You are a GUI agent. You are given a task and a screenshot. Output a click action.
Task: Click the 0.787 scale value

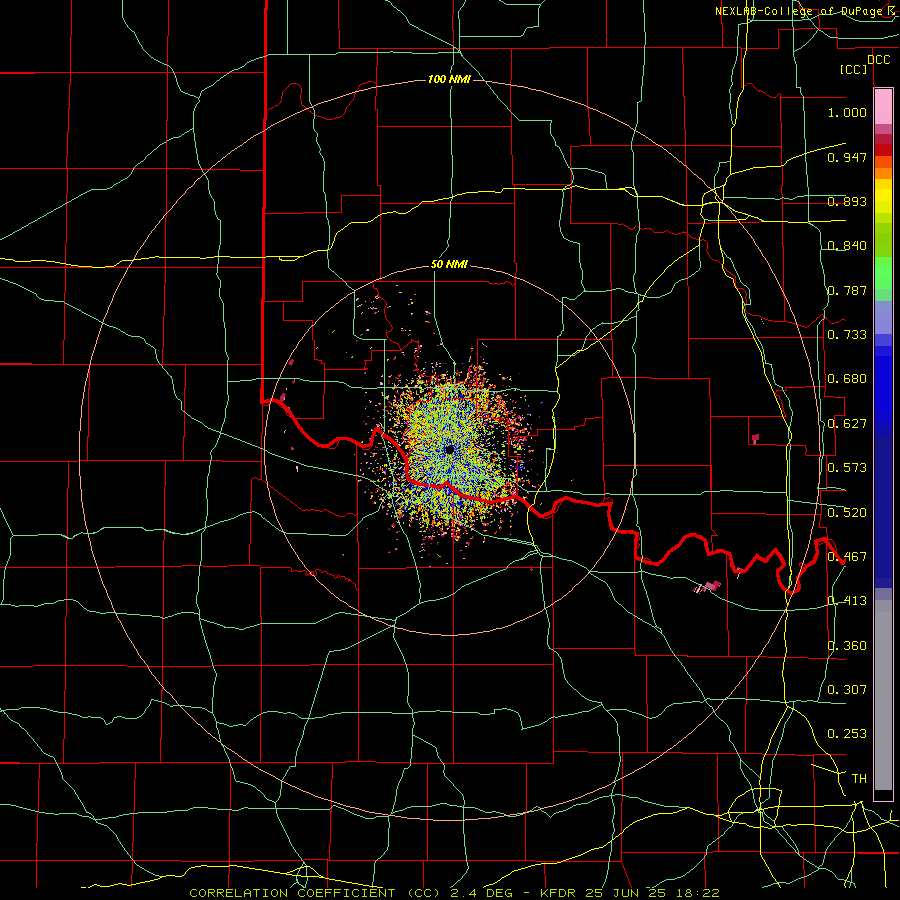(x=847, y=290)
